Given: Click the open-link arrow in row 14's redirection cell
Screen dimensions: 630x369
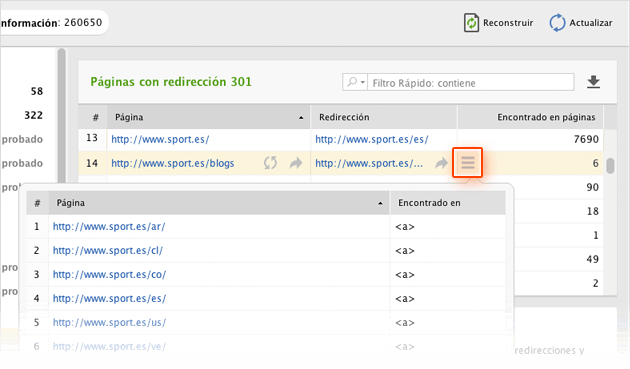Looking at the screenshot, I should click(442, 163).
